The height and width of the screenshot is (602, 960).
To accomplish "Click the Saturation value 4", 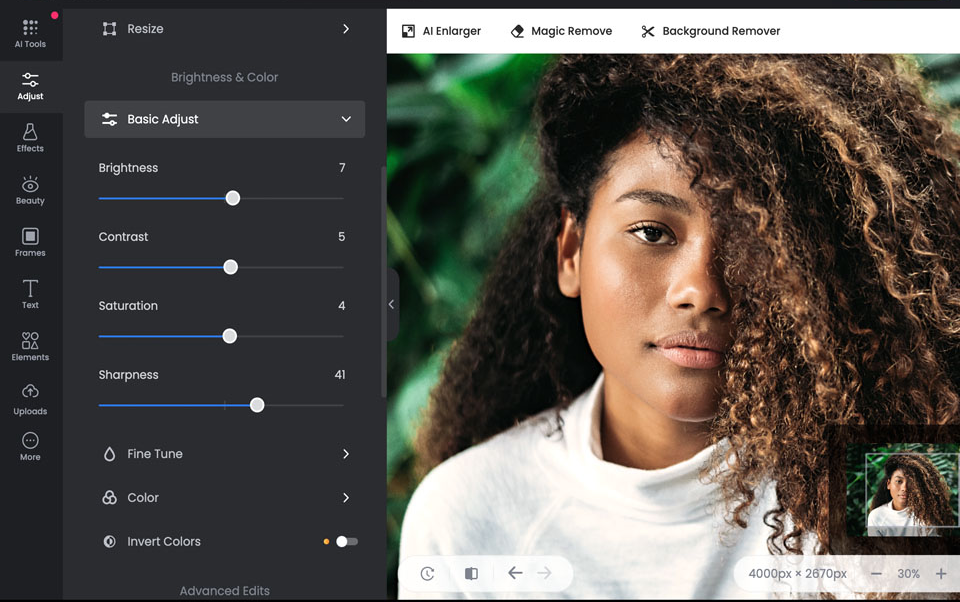I will [x=342, y=306].
